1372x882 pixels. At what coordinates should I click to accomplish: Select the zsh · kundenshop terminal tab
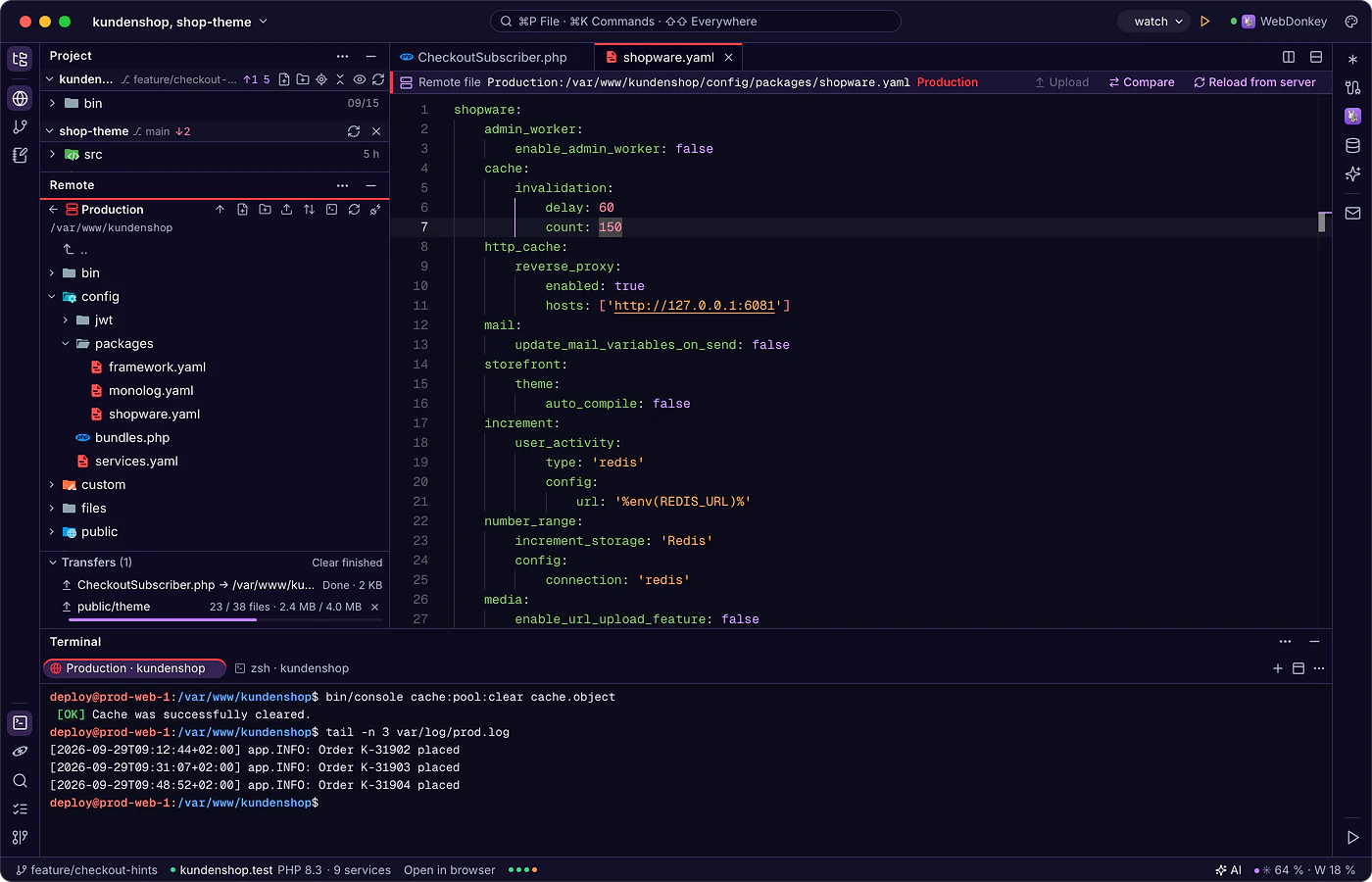[292, 668]
